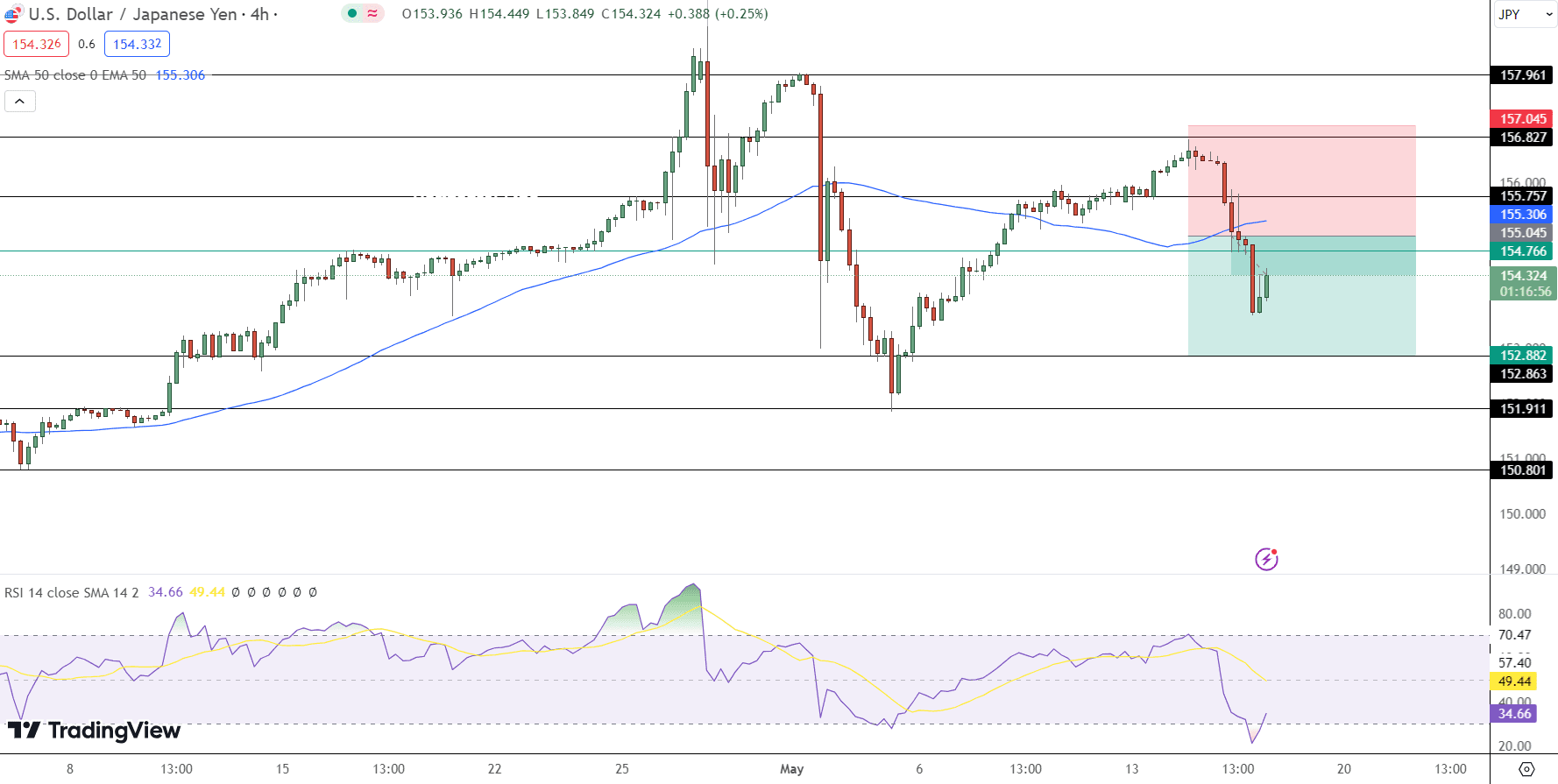Click the TradingView logo

pyautogui.click(x=94, y=730)
